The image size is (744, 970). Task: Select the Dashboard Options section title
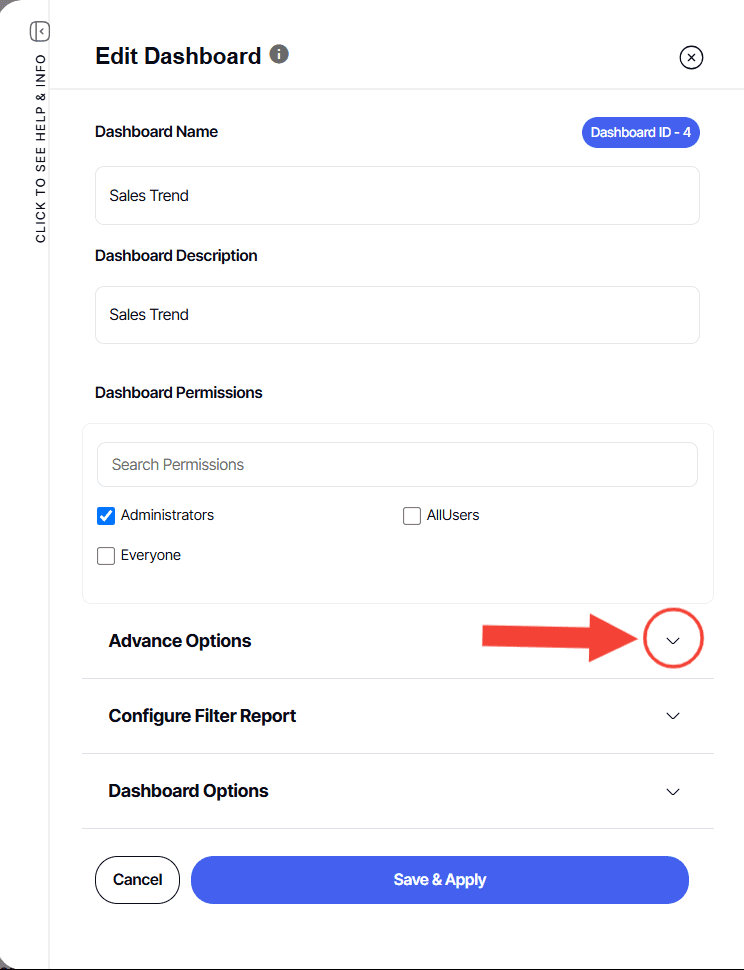pyautogui.click(x=188, y=791)
